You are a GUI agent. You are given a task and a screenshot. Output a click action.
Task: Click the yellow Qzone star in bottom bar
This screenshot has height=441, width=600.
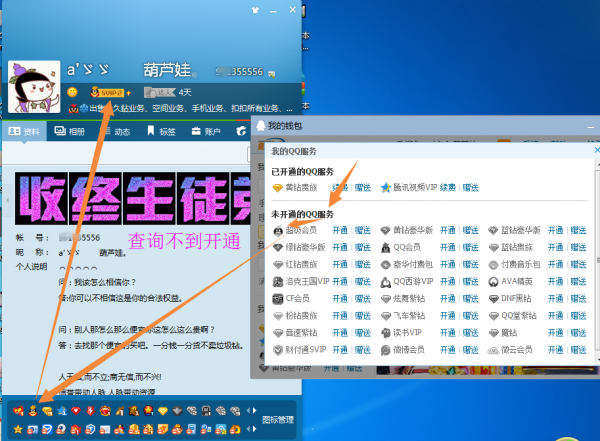(18, 430)
